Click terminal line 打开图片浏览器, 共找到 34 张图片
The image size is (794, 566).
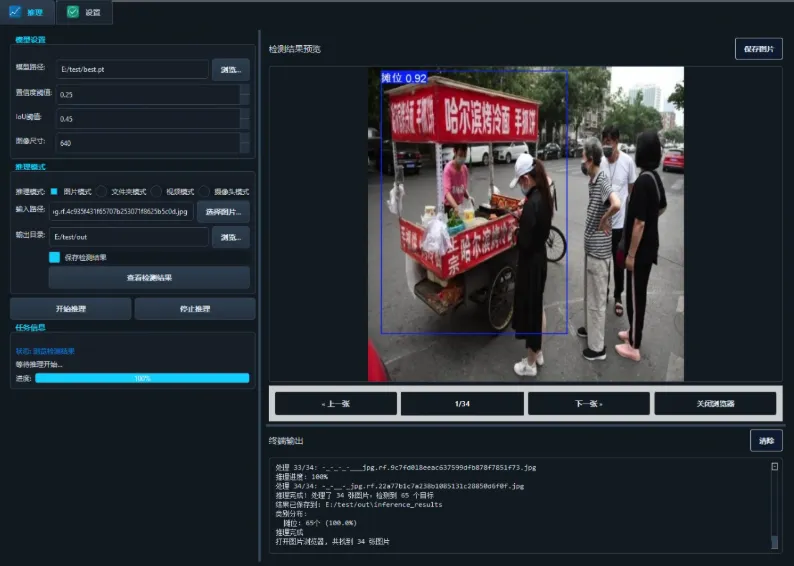333,542
